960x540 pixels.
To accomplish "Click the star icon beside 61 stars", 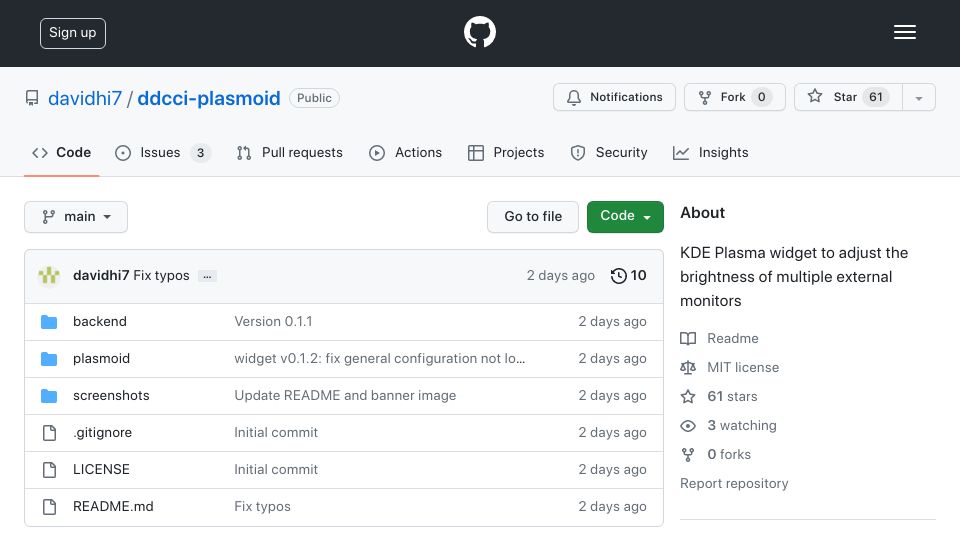I will coord(688,397).
